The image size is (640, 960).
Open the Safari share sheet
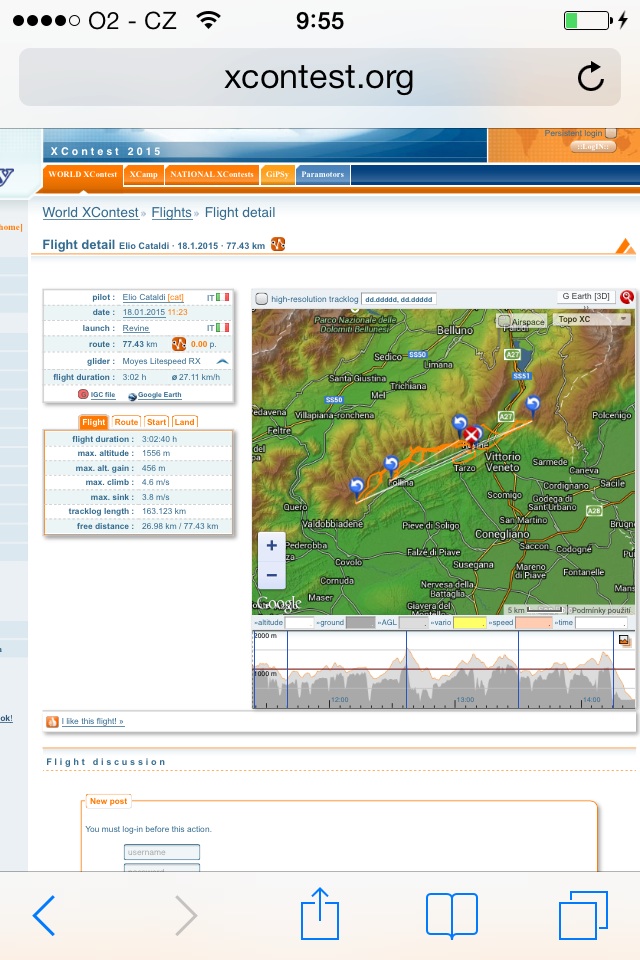tap(320, 913)
